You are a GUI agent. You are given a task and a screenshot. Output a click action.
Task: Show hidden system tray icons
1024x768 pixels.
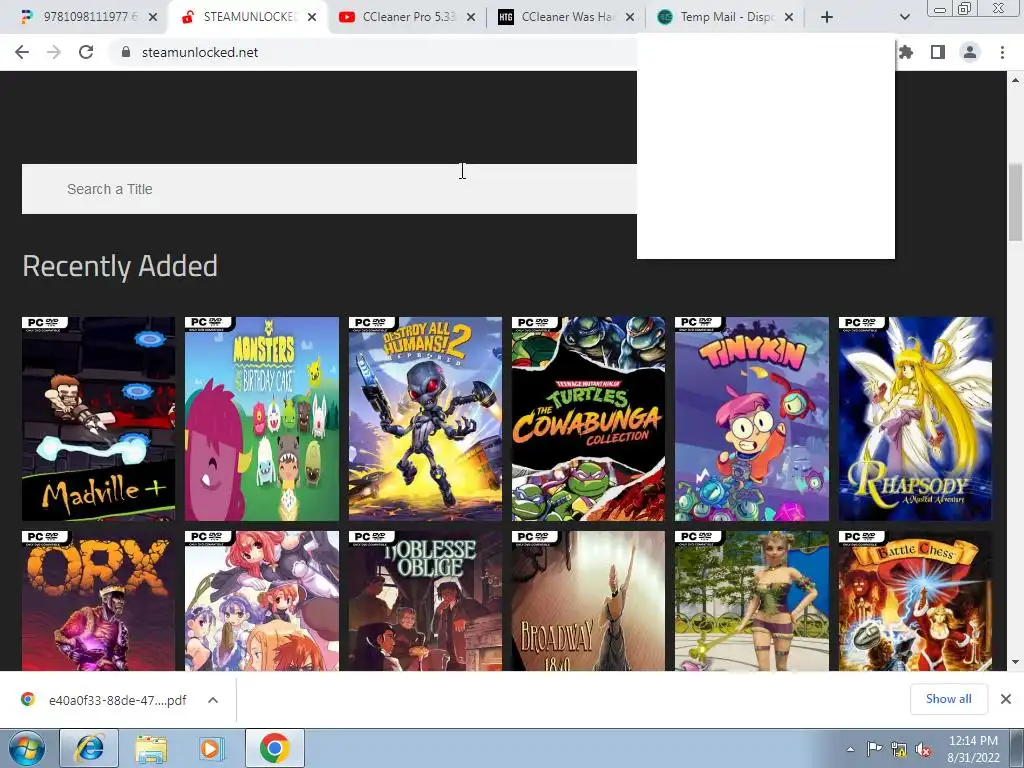[x=850, y=749]
